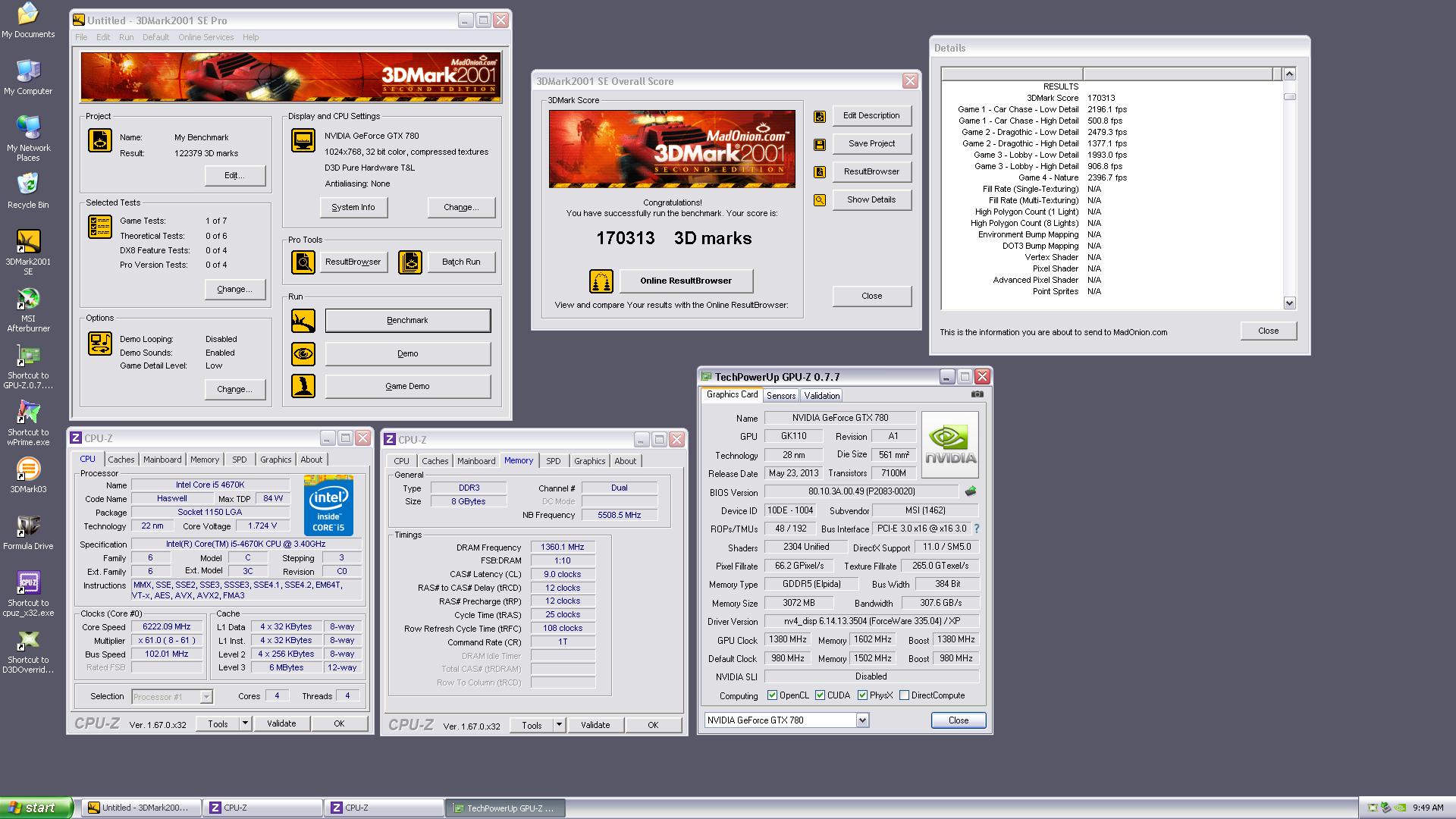Launch 3DMark2001 SE desktop shortcut

28,253
